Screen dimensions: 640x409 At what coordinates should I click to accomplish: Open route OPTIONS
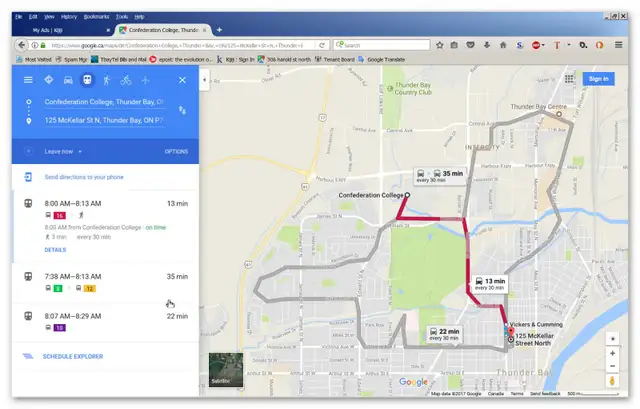point(176,151)
